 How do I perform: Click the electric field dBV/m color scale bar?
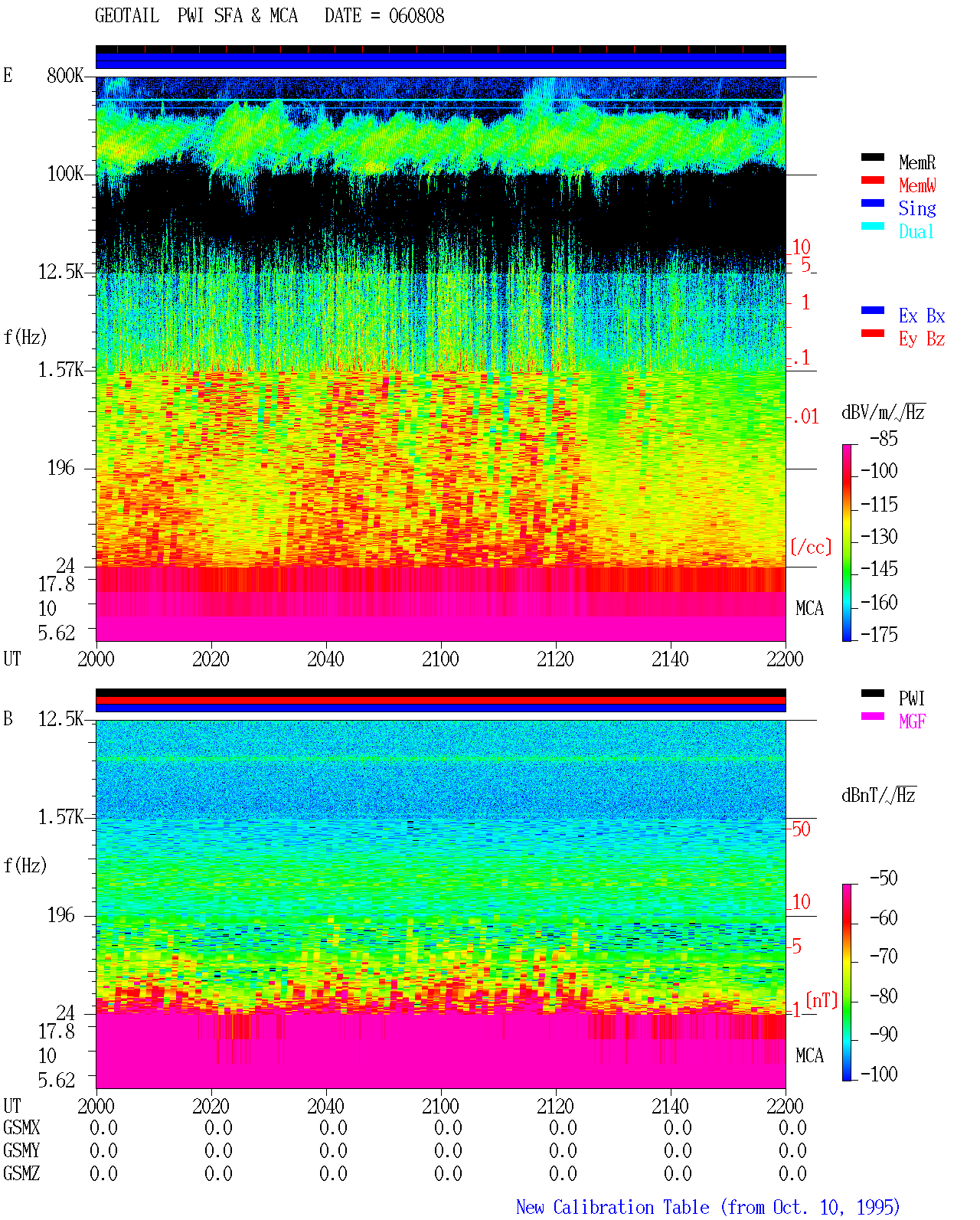point(846,542)
